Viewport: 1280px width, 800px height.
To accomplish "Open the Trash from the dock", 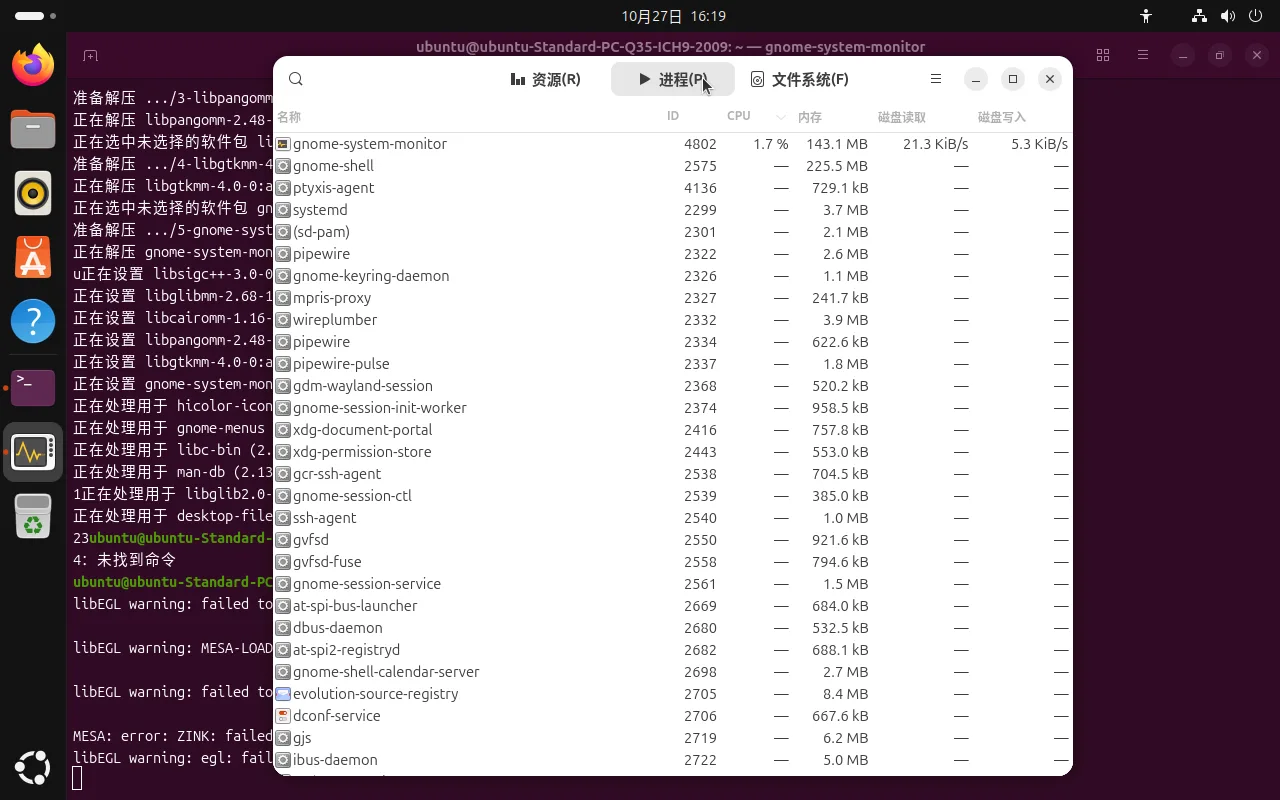I will pyautogui.click(x=33, y=516).
